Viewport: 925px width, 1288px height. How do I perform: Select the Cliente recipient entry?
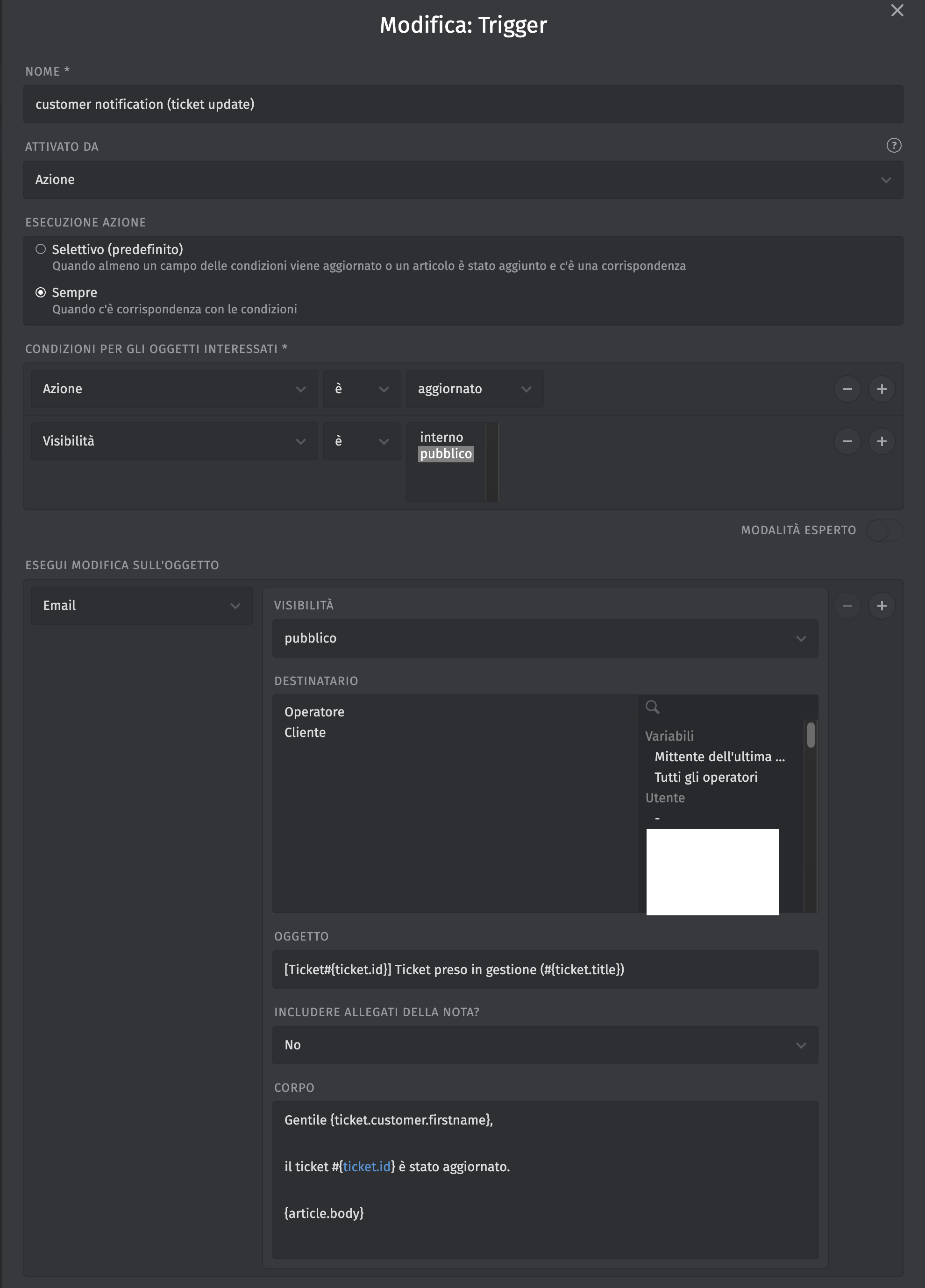tap(305, 733)
